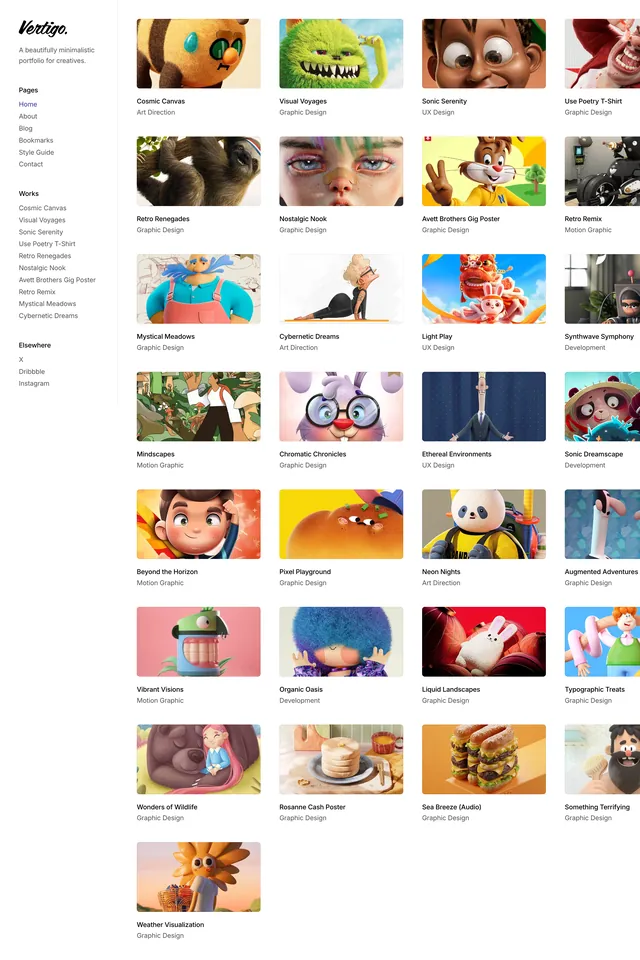This screenshot has width=640, height=960.
Task: Open the Vibrant Visions thumbnail
Action: [x=198, y=642]
